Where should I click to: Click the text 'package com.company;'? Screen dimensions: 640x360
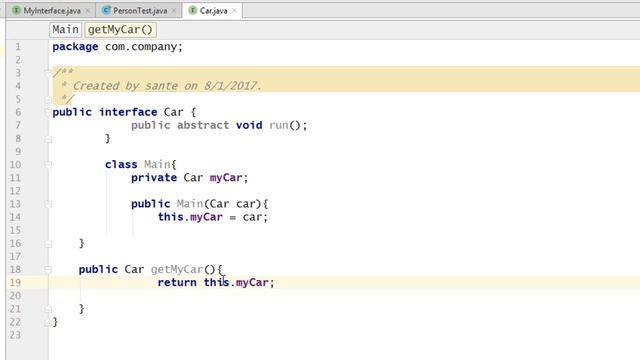[118, 47]
